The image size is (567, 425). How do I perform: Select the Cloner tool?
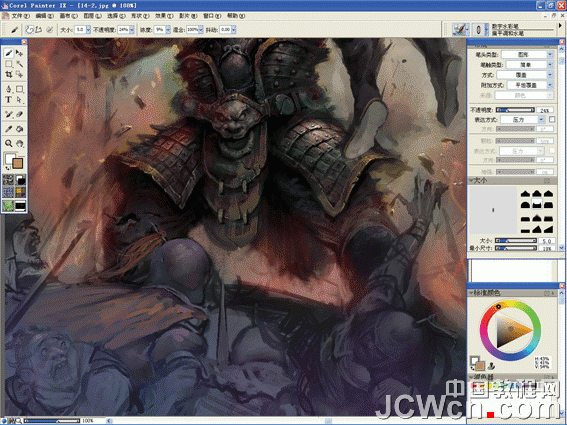tap(9, 114)
